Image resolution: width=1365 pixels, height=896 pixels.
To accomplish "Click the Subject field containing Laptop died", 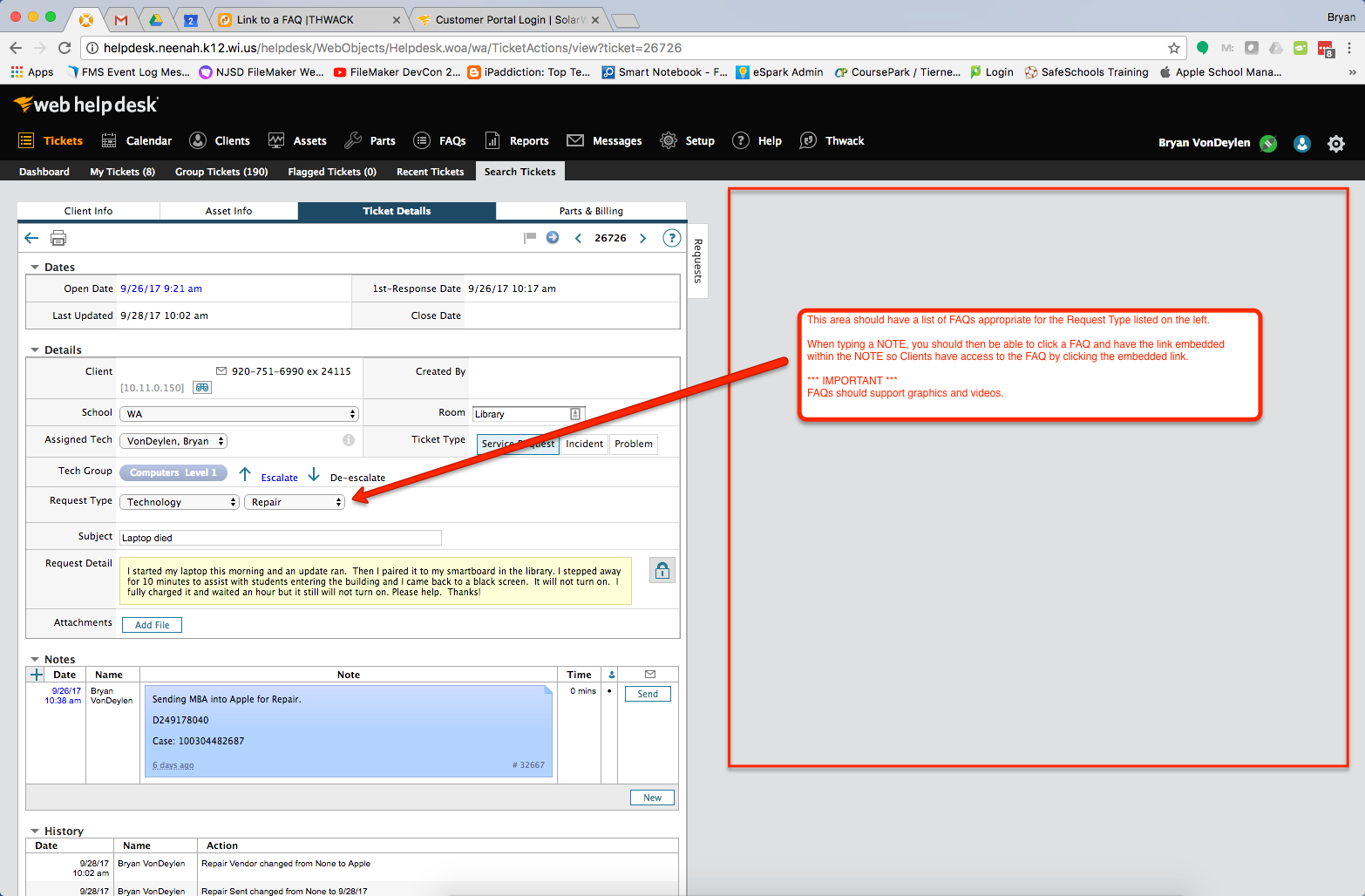I will tap(281, 538).
